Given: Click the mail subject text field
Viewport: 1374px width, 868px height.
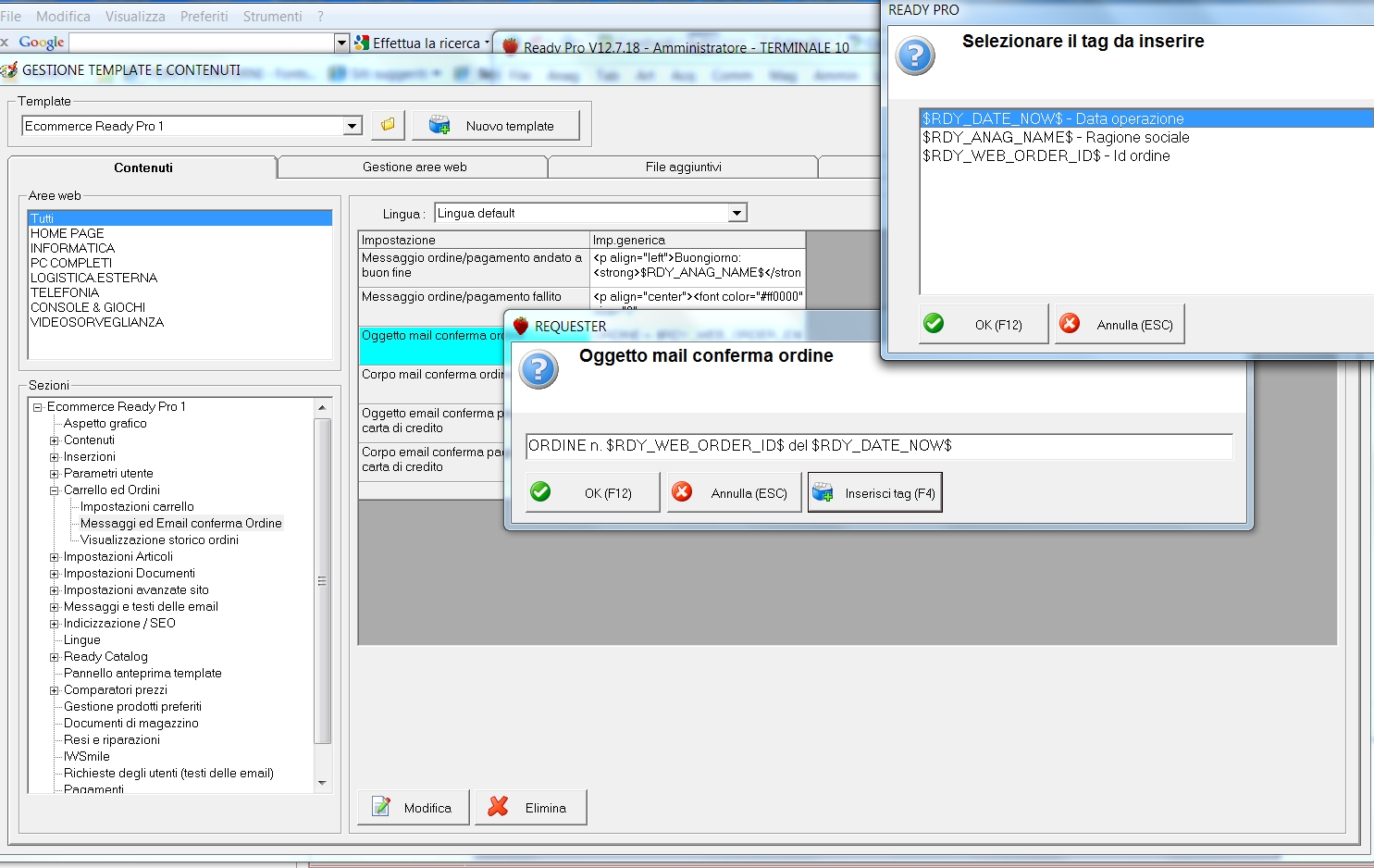Looking at the screenshot, I should [879, 446].
